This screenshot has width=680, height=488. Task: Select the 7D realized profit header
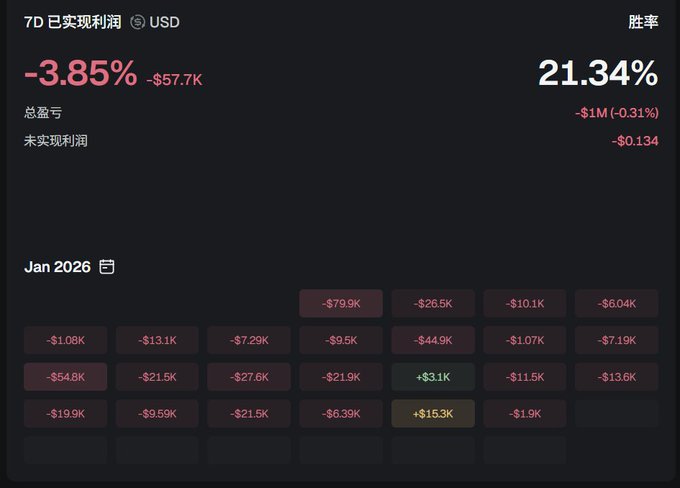72,21
